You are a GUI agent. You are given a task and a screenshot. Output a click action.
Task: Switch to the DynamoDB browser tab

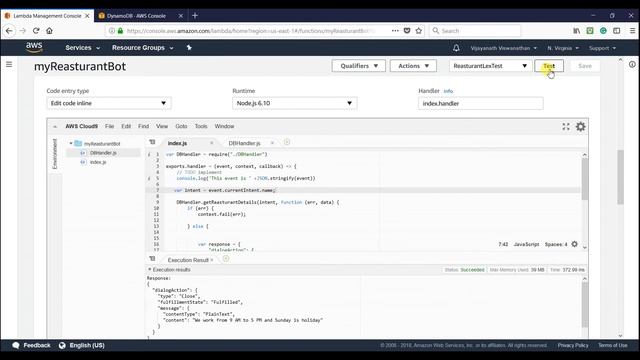click(136, 16)
